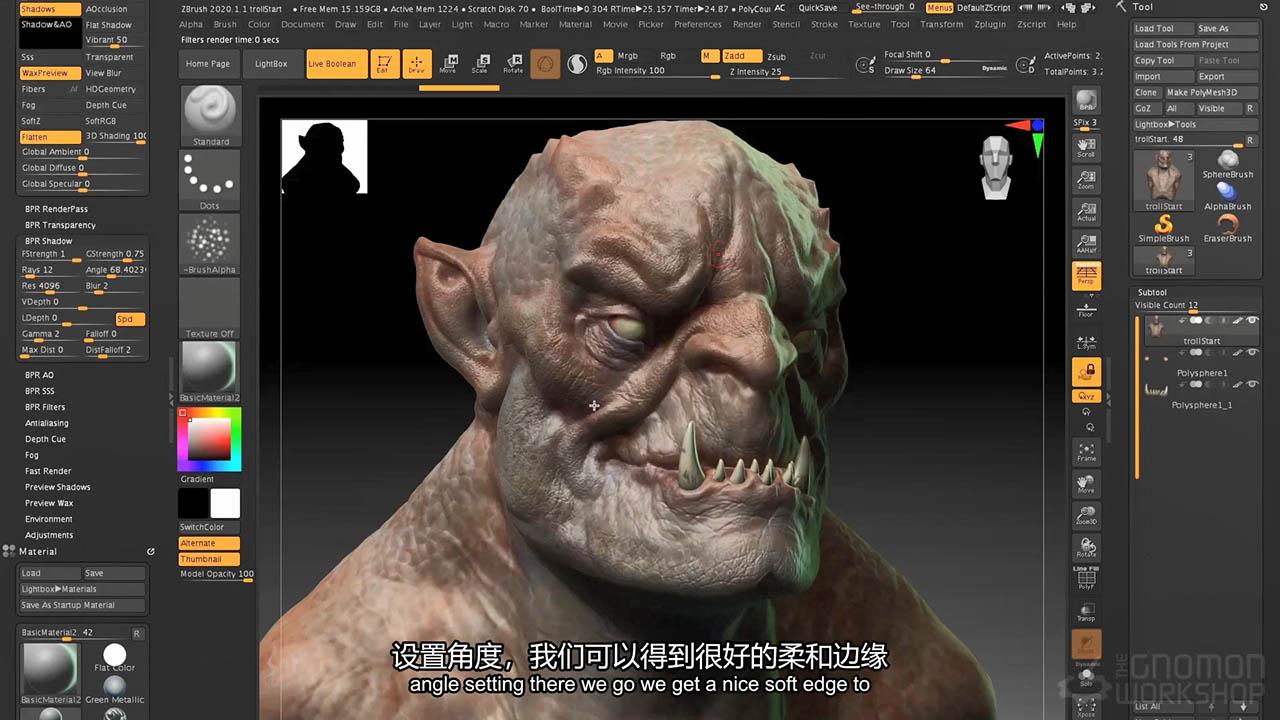Open the Texture Off picker
Image resolution: width=1280 pixels, height=720 pixels.
(210, 309)
